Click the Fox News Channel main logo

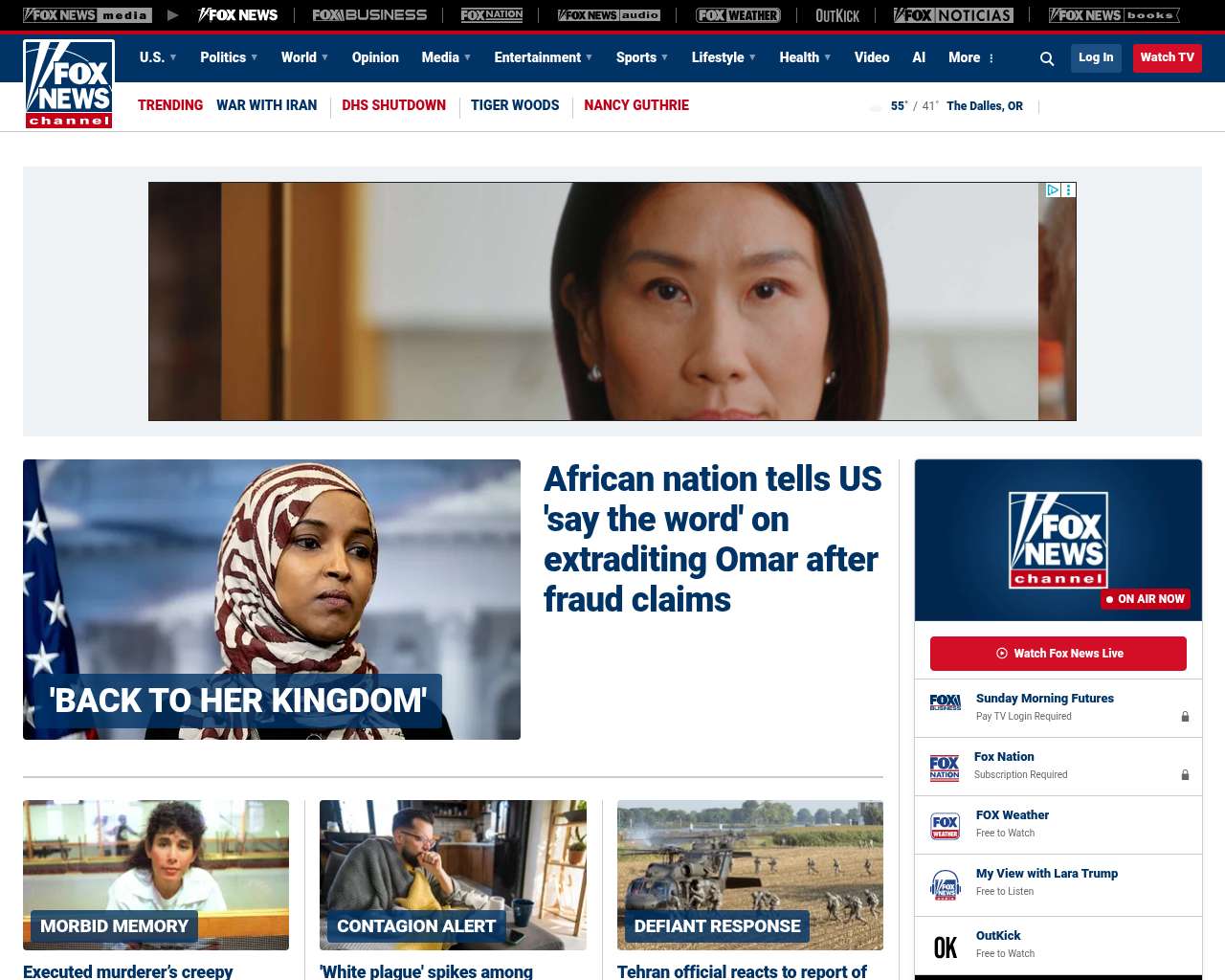click(69, 84)
